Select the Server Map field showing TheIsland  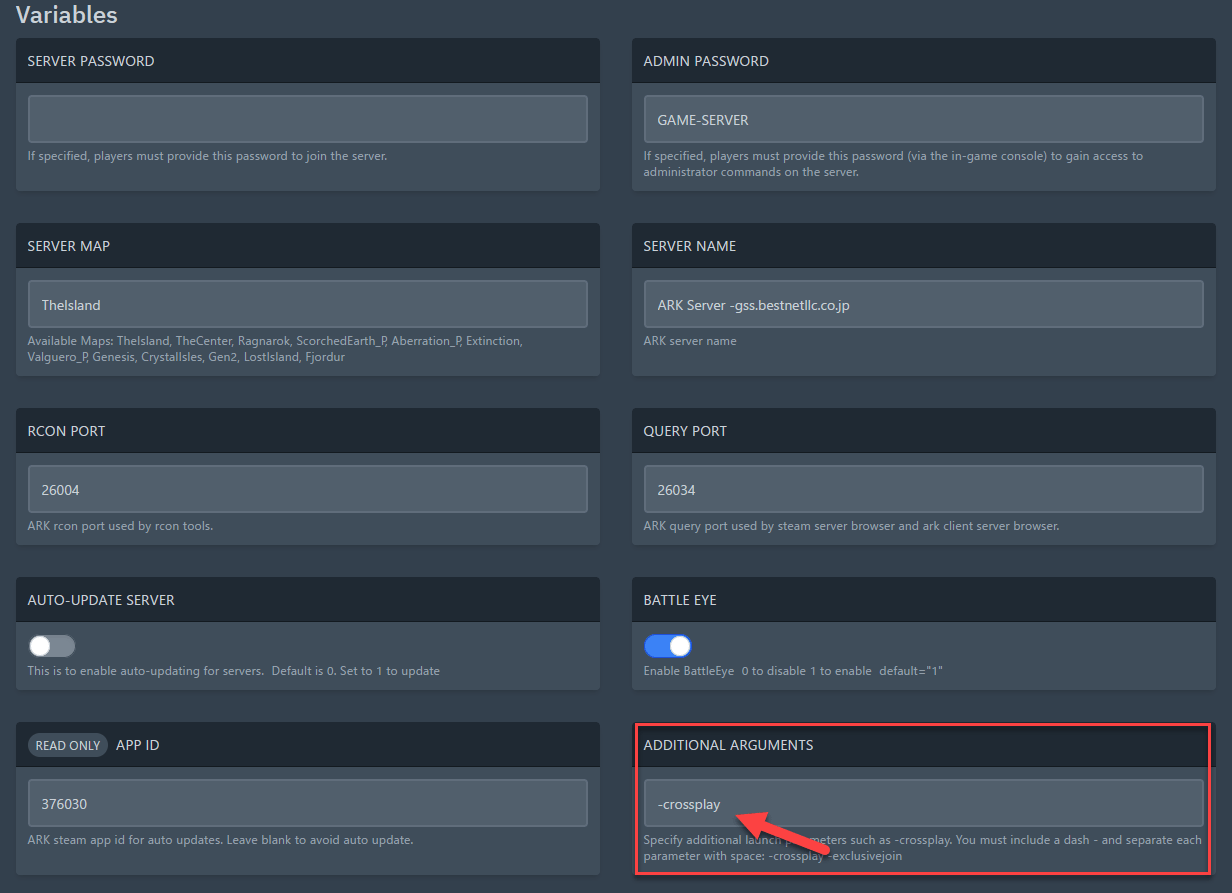click(307, 304)
